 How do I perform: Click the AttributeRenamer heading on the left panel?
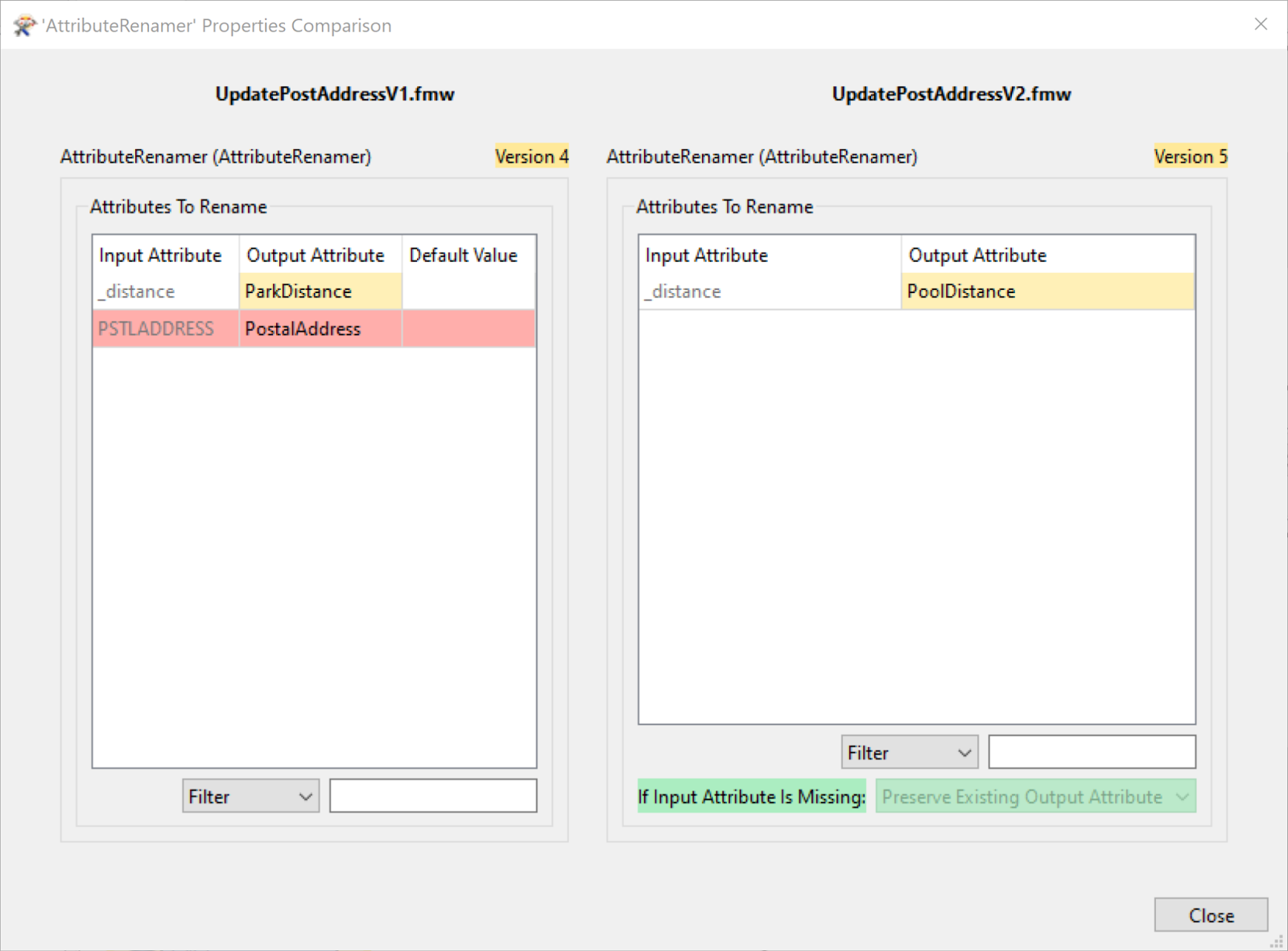click(215, 156)
